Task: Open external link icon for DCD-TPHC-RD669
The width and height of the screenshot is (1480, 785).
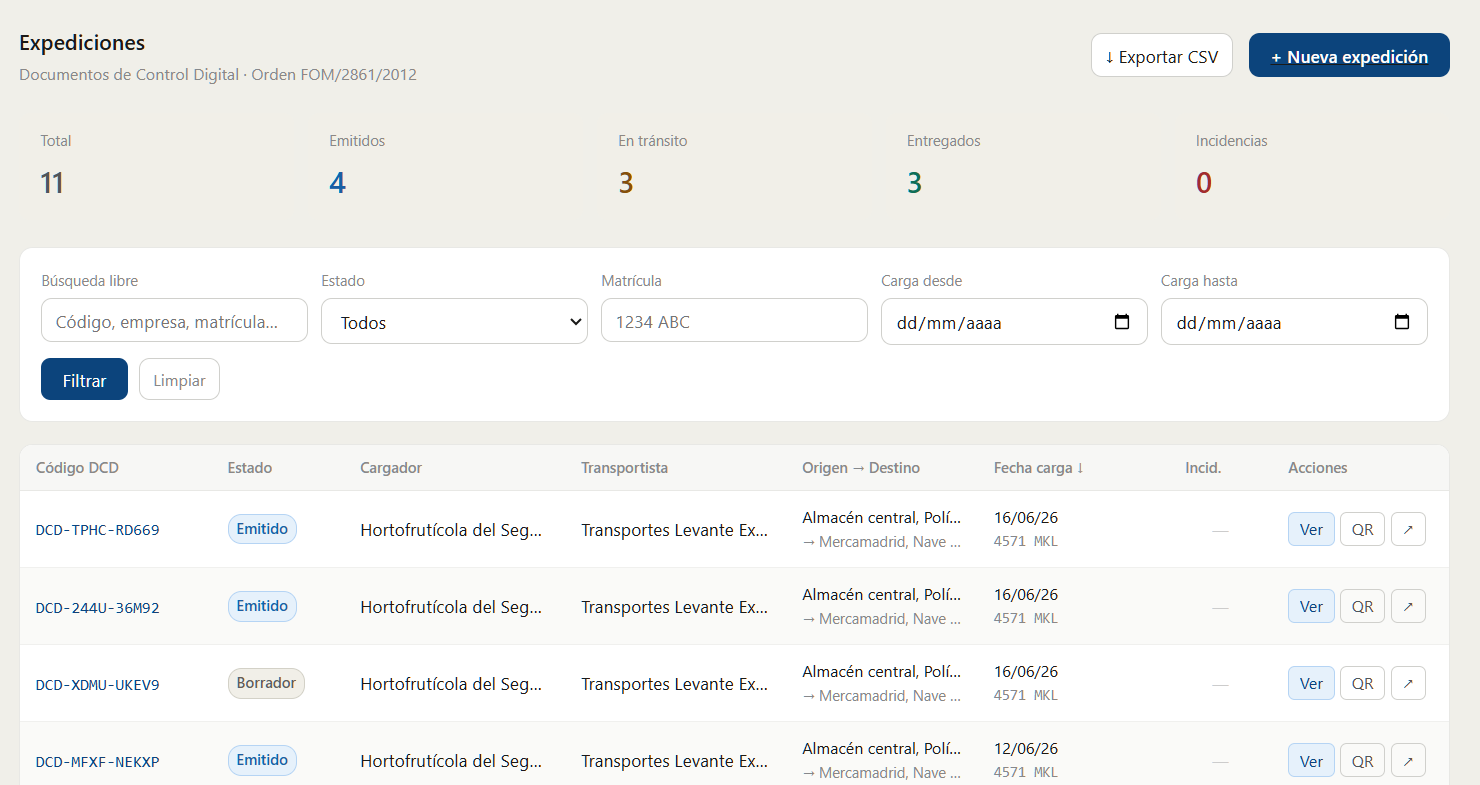Action: (1408, 529)
